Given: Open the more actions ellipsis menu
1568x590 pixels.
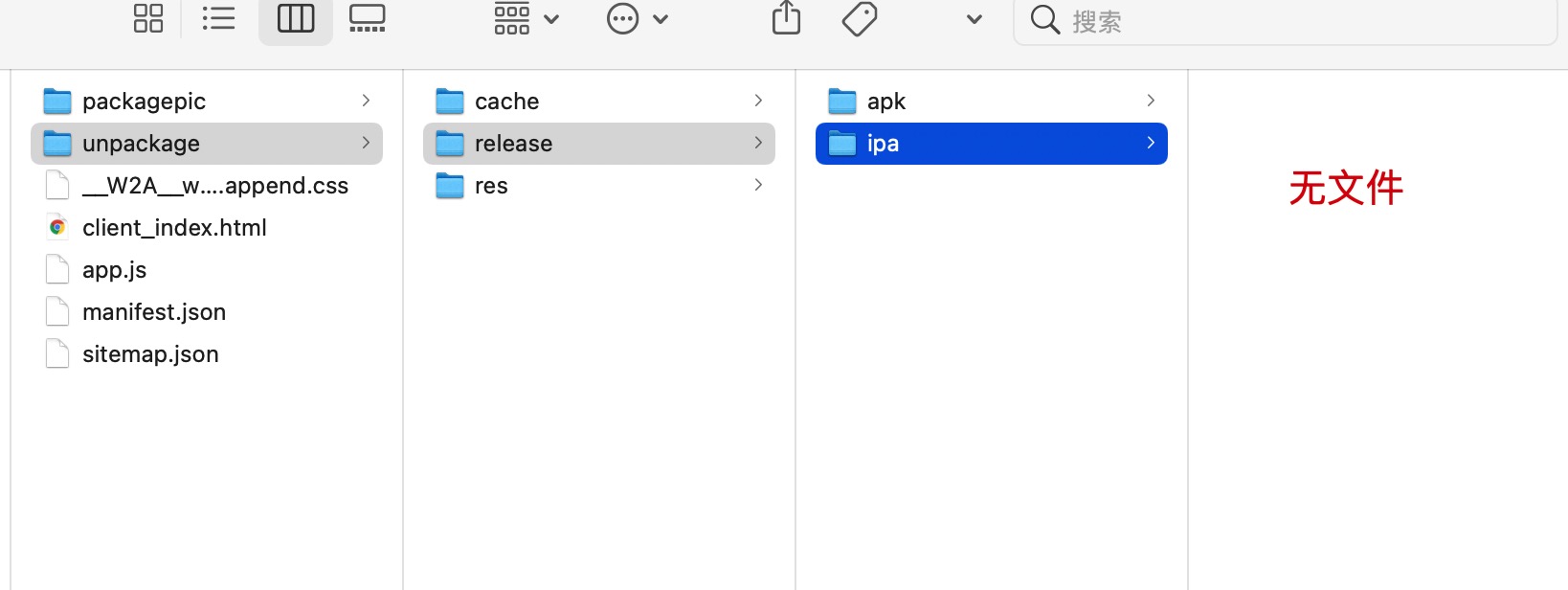Looking at the screenshot, I should [637, 18].
